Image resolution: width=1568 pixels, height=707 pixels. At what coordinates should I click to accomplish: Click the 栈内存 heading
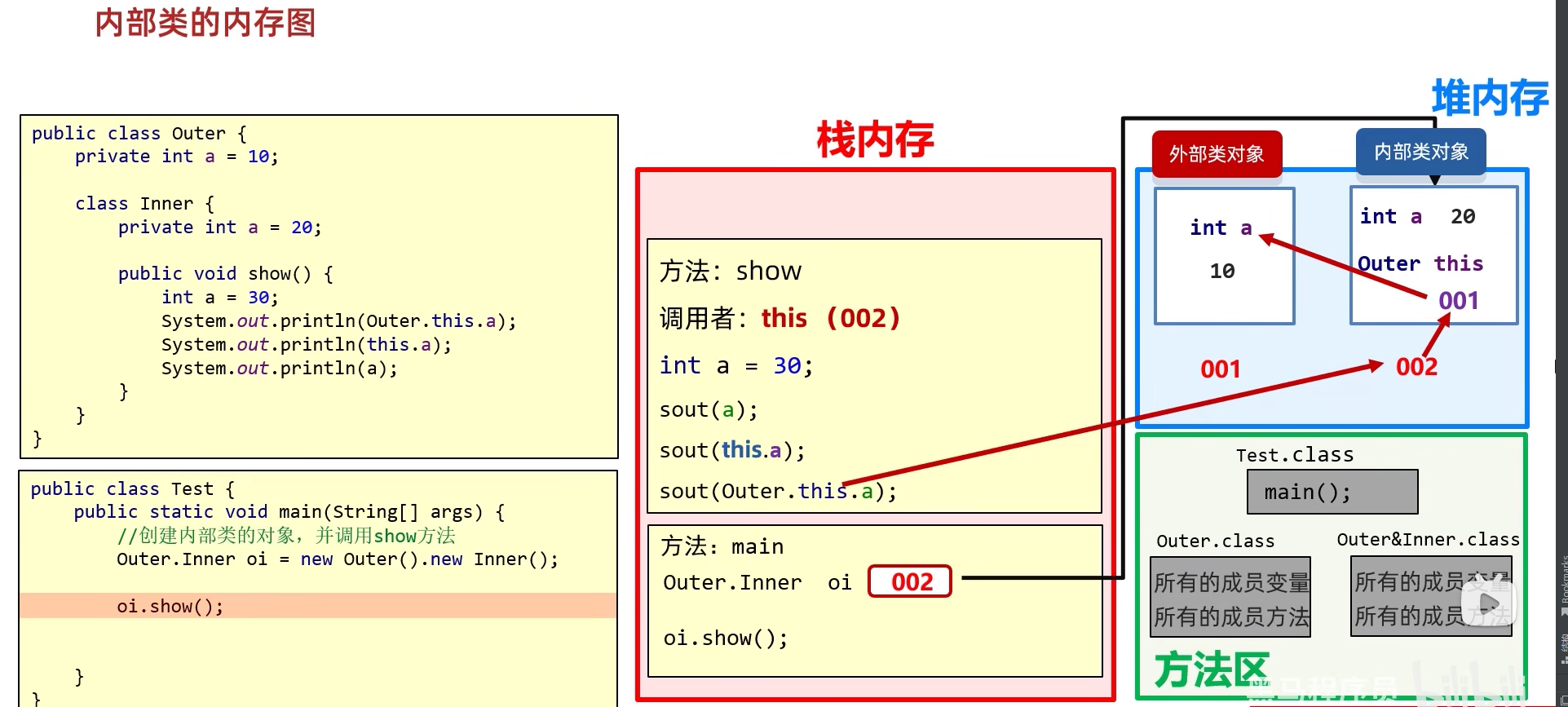click(875, 139)
